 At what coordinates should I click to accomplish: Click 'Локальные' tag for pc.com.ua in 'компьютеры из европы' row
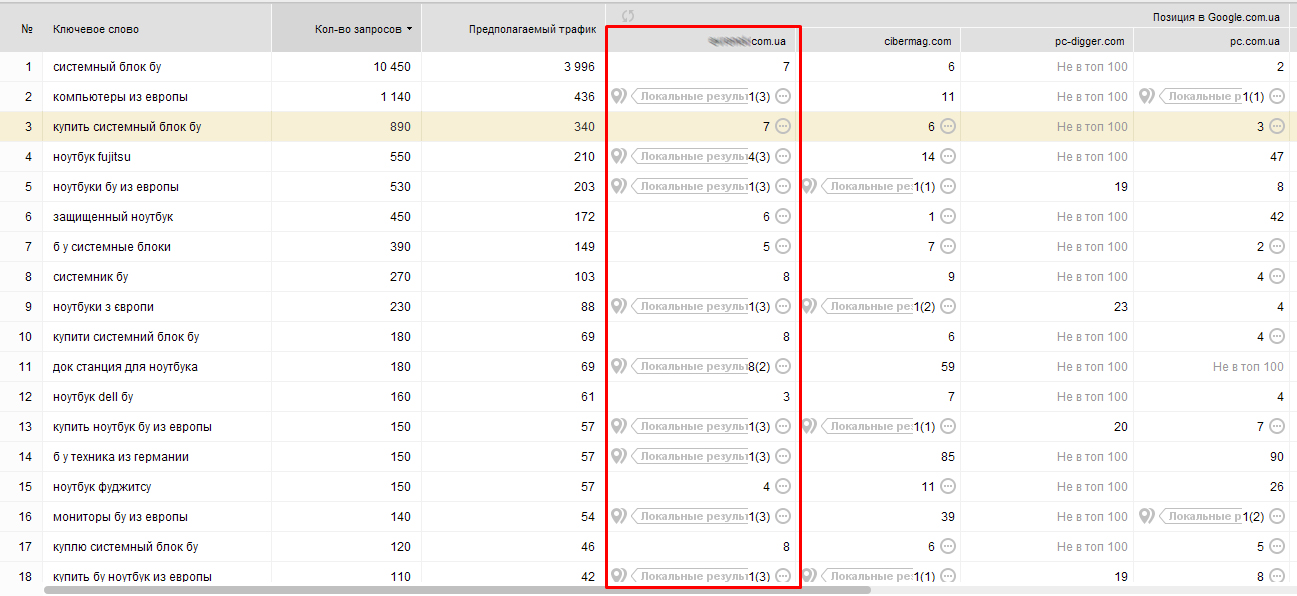point(1200,97)
